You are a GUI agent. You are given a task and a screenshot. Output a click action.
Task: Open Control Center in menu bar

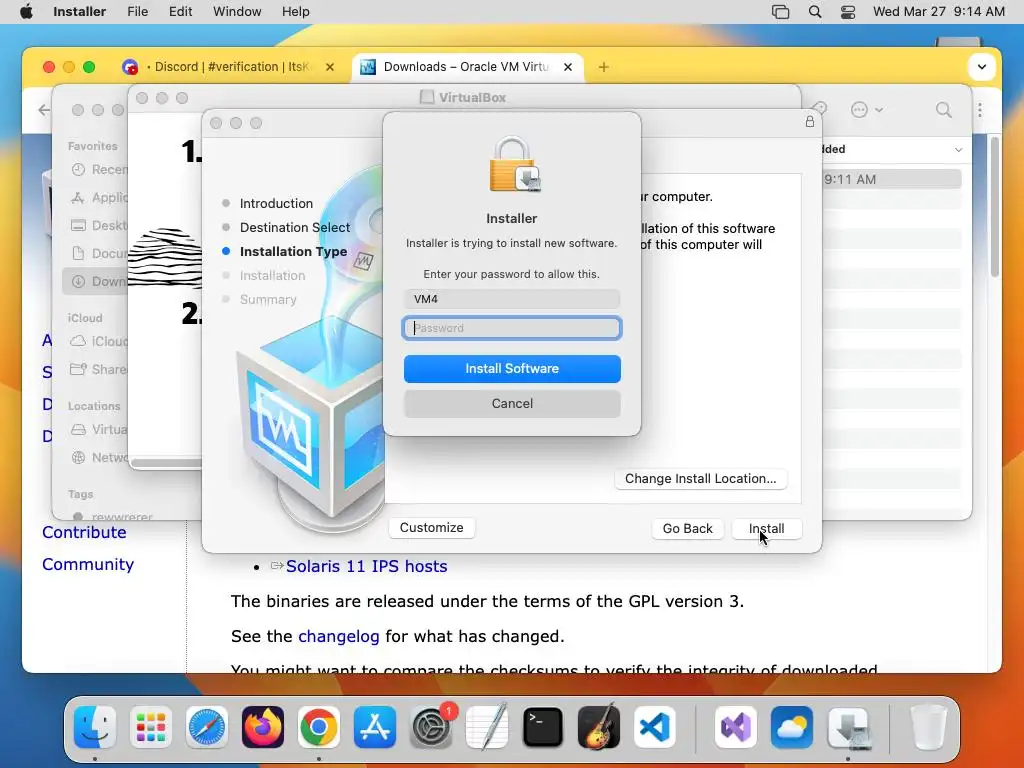pyautogui.click(x=848, y=12)
